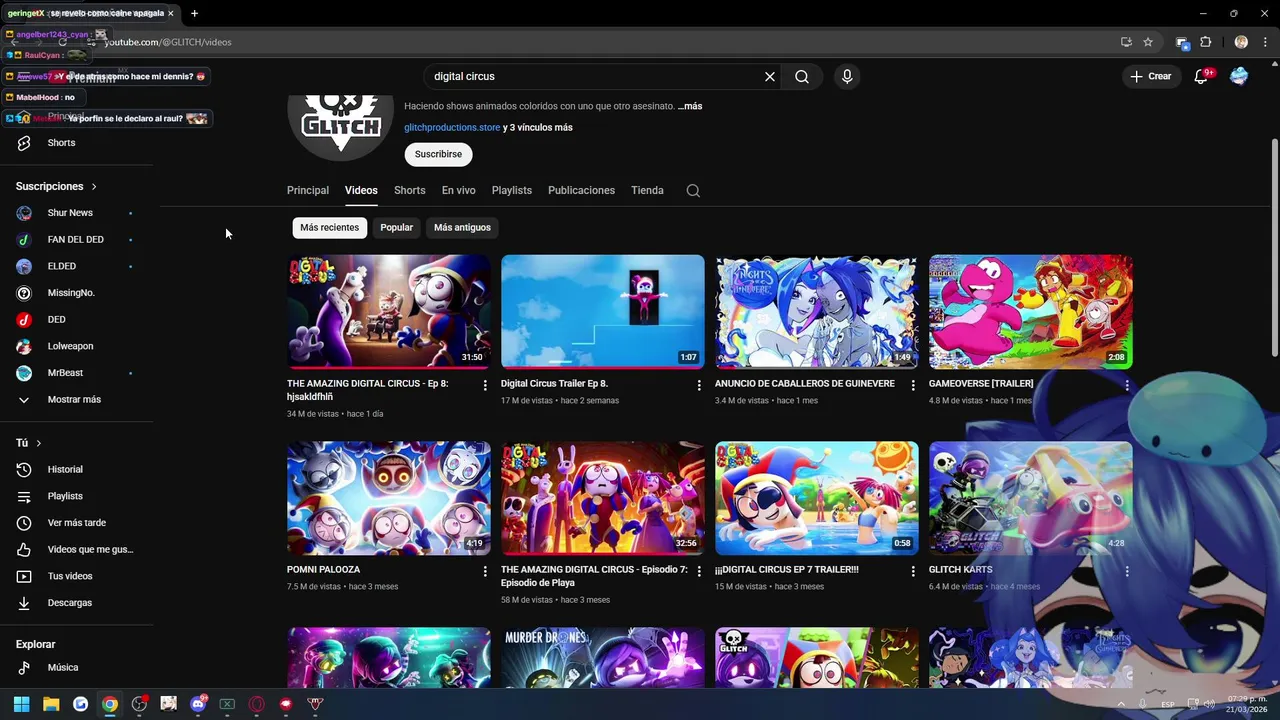
Task: Open the YouTube account avatar menu
Action: 1239,76
